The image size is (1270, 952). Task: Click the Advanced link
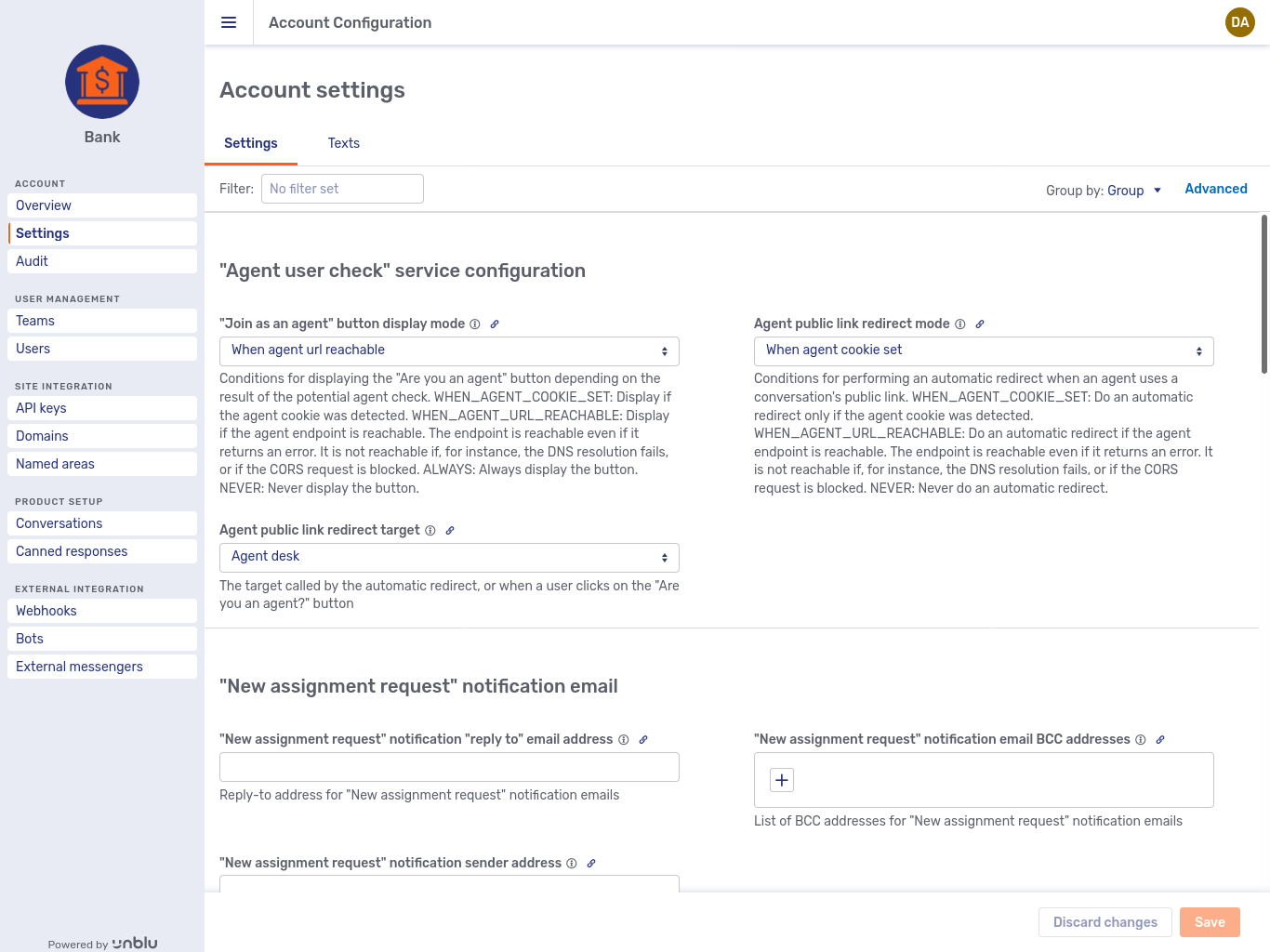pyautogui.click(x=1215, y=189)
